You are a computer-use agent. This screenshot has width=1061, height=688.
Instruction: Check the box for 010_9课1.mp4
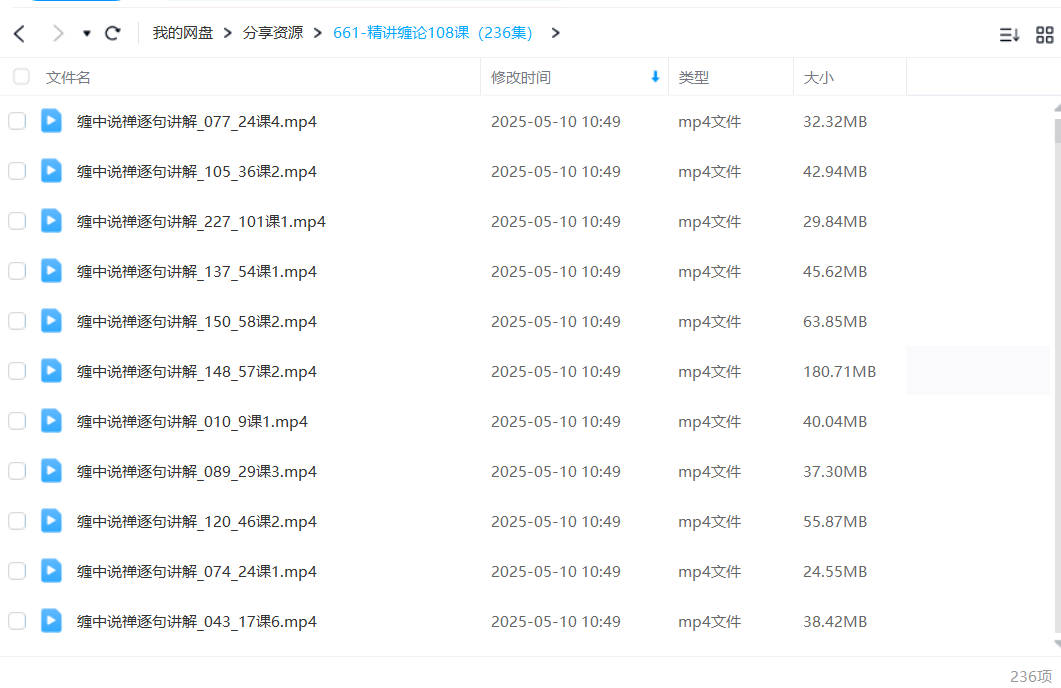pyautogui.click(x=17, y=421)
